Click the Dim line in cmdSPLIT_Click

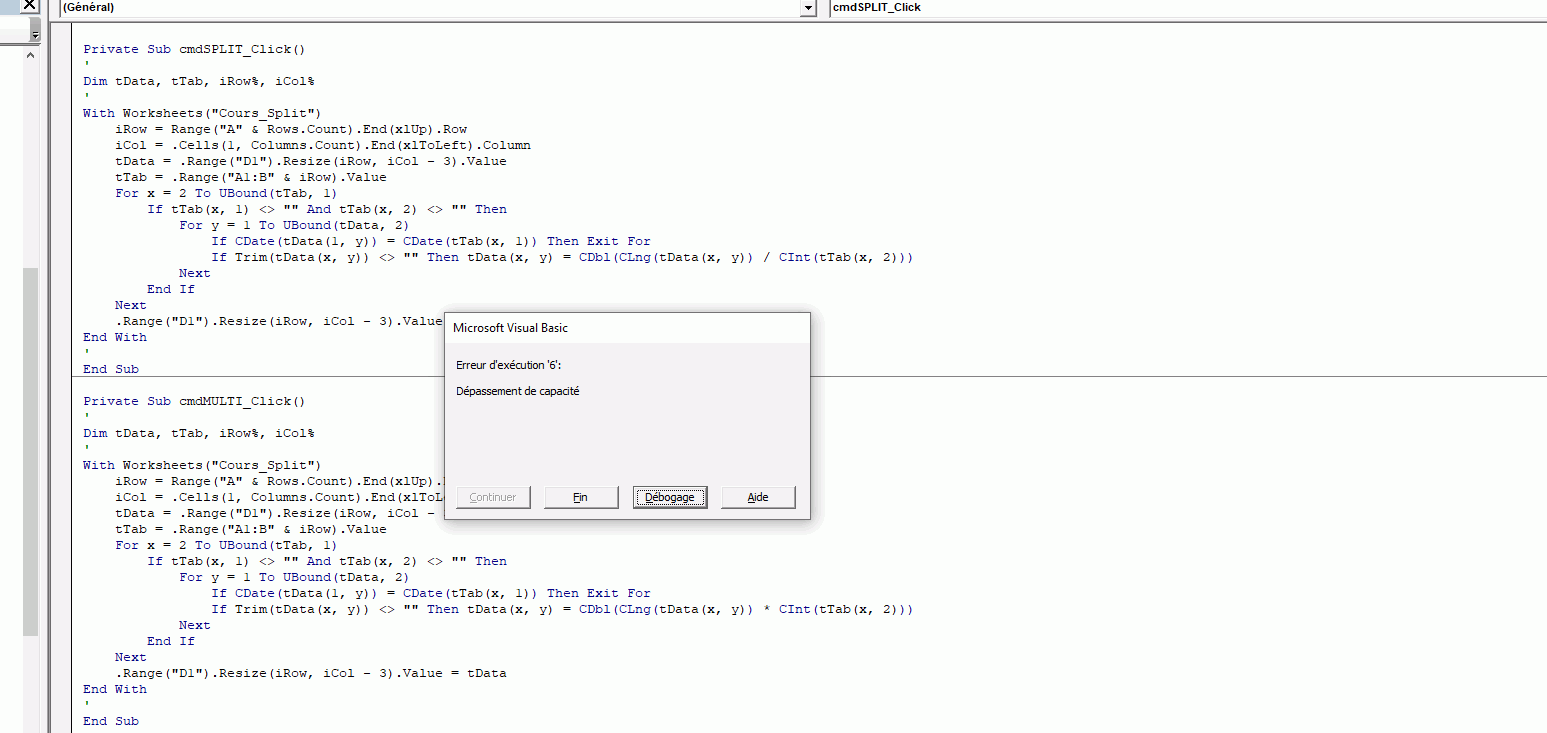click(x=199, y=81)
